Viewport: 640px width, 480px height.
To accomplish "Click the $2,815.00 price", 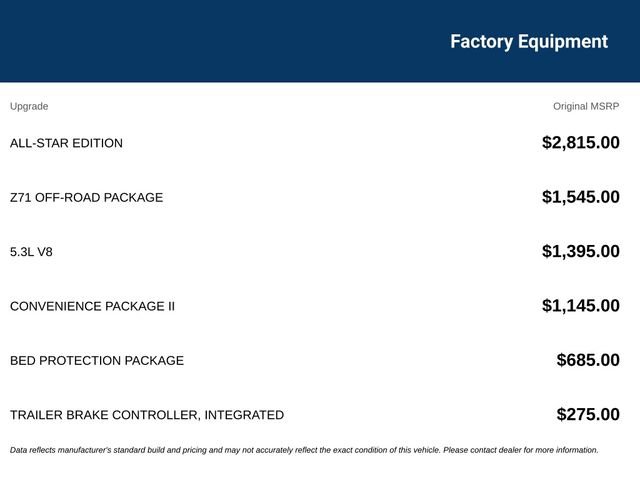I will [580, 142].
